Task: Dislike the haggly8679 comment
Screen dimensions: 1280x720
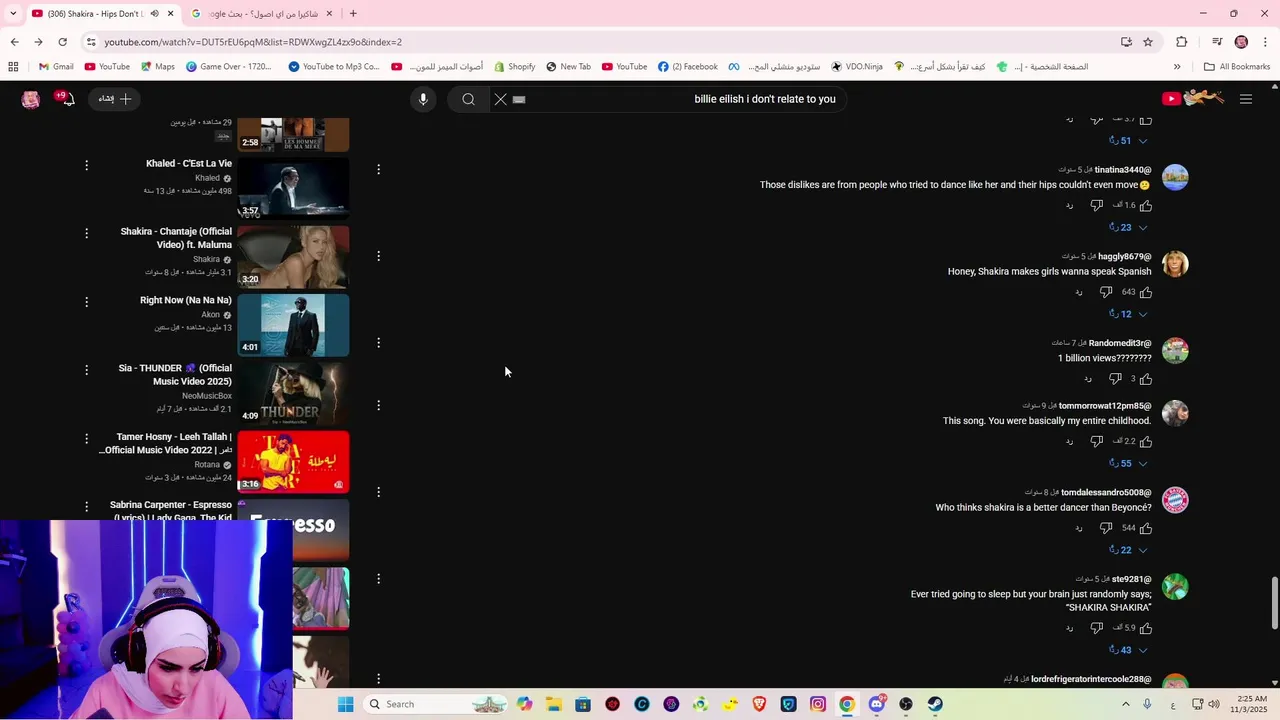Action: point(1106,293)
